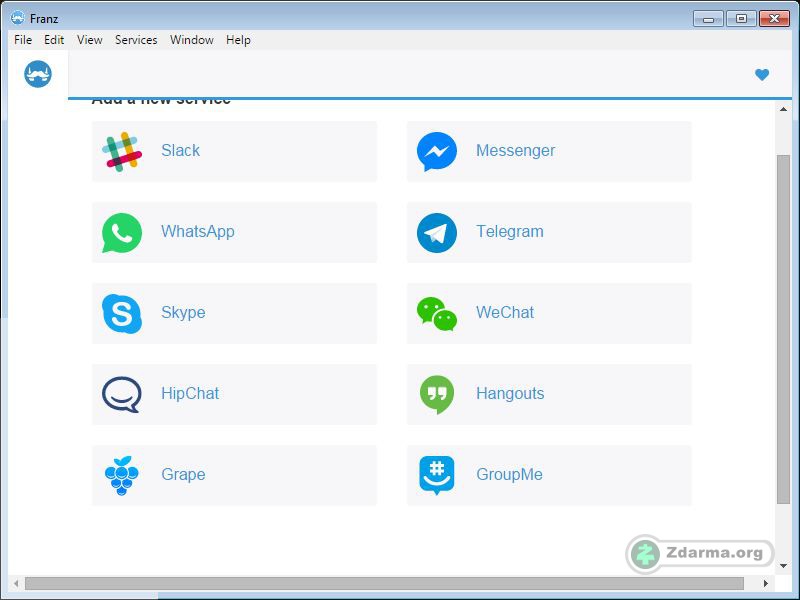
Task: Click the vertical scrollbar up arrow
Action: (783, 109)
